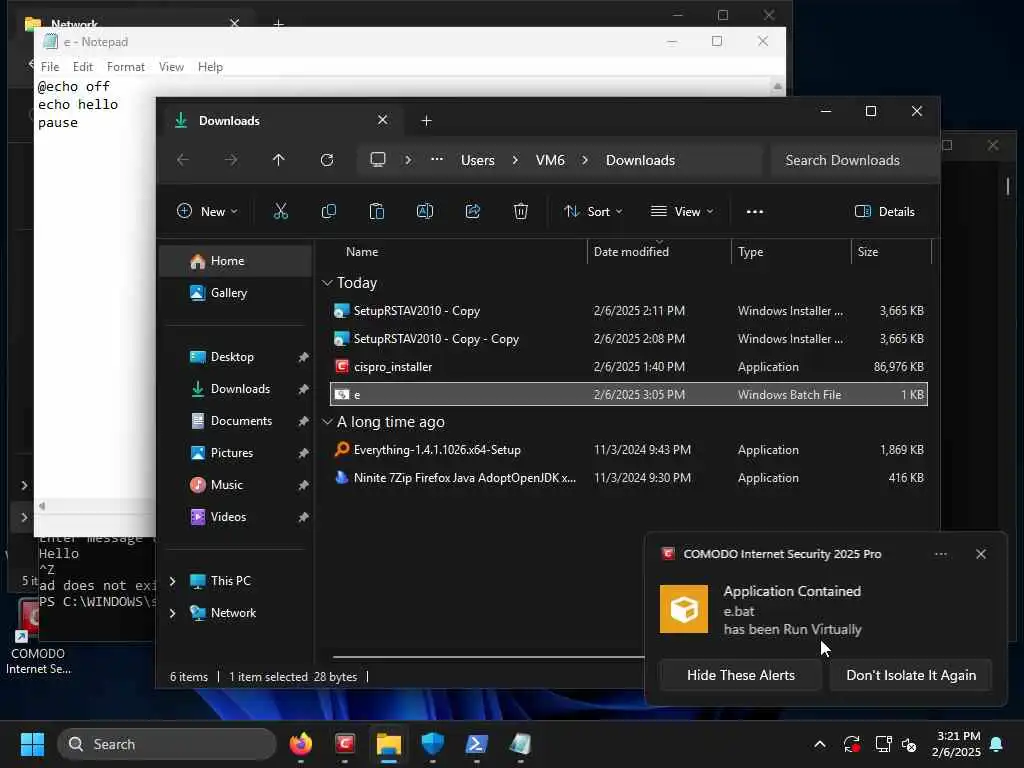The image size is (1024, 768).
Task: Unpin Music from quick access
Action: point(303,485)
